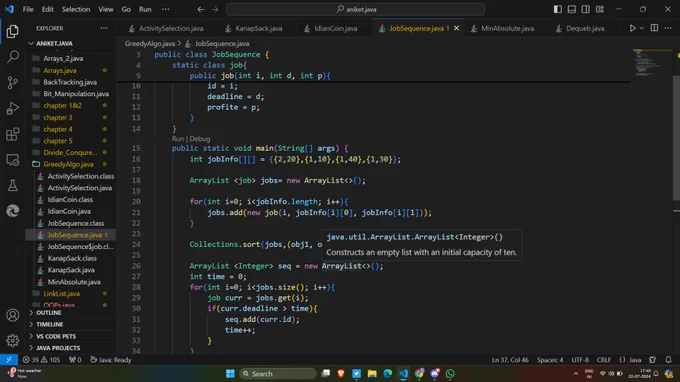
Task: Change encoding via UTF-8 status item
Action: tap(580, 359)
